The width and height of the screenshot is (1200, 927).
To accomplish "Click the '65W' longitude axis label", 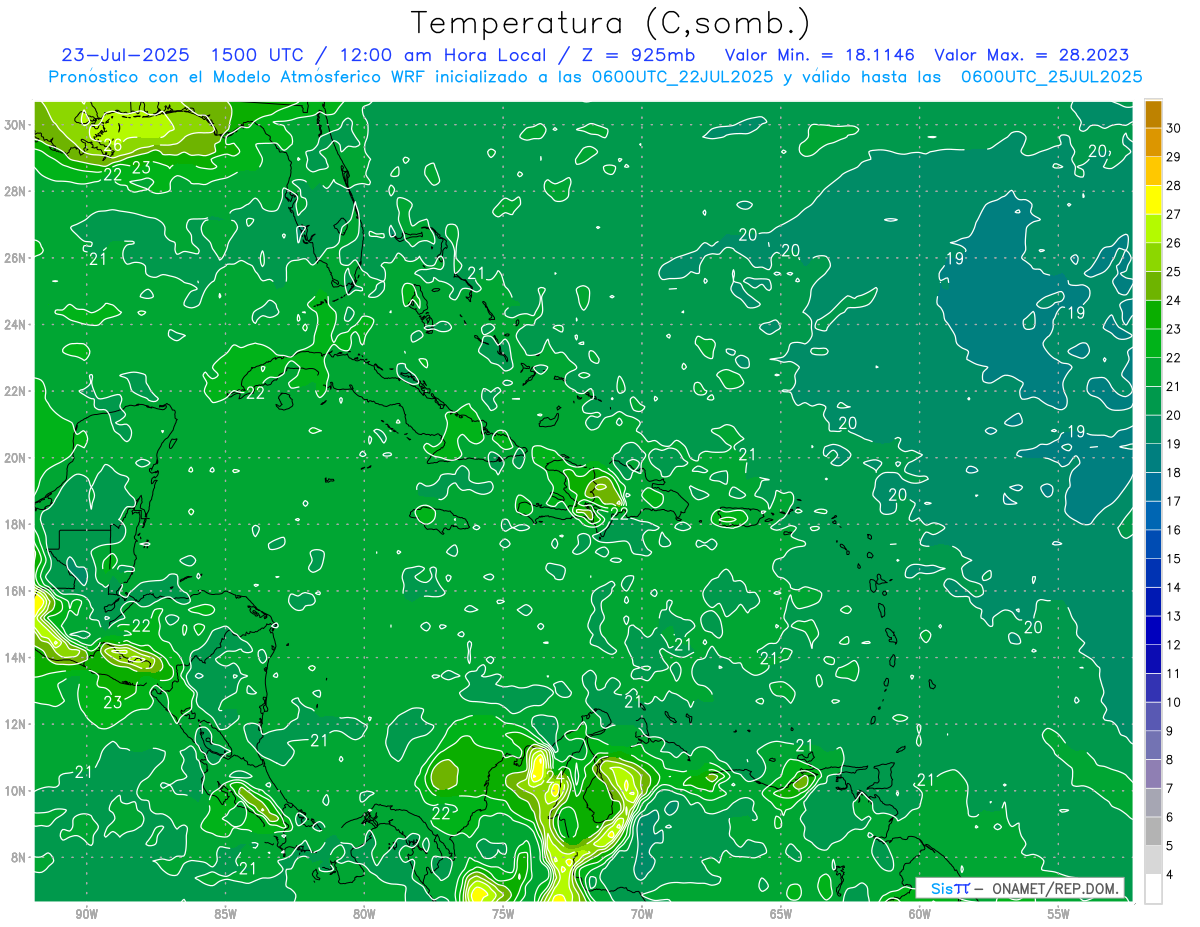I will (781, 914).
